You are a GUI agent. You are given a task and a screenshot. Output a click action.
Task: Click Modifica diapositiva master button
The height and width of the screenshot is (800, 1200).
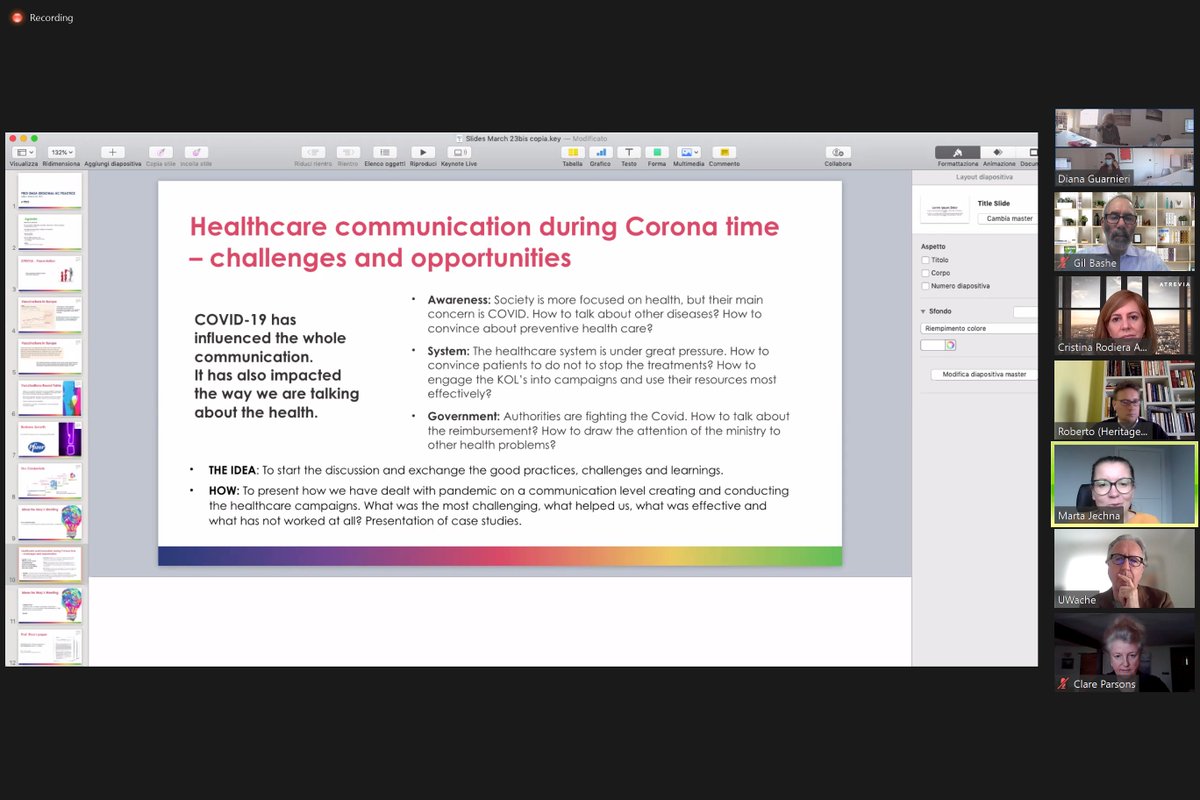click(984, 375)
